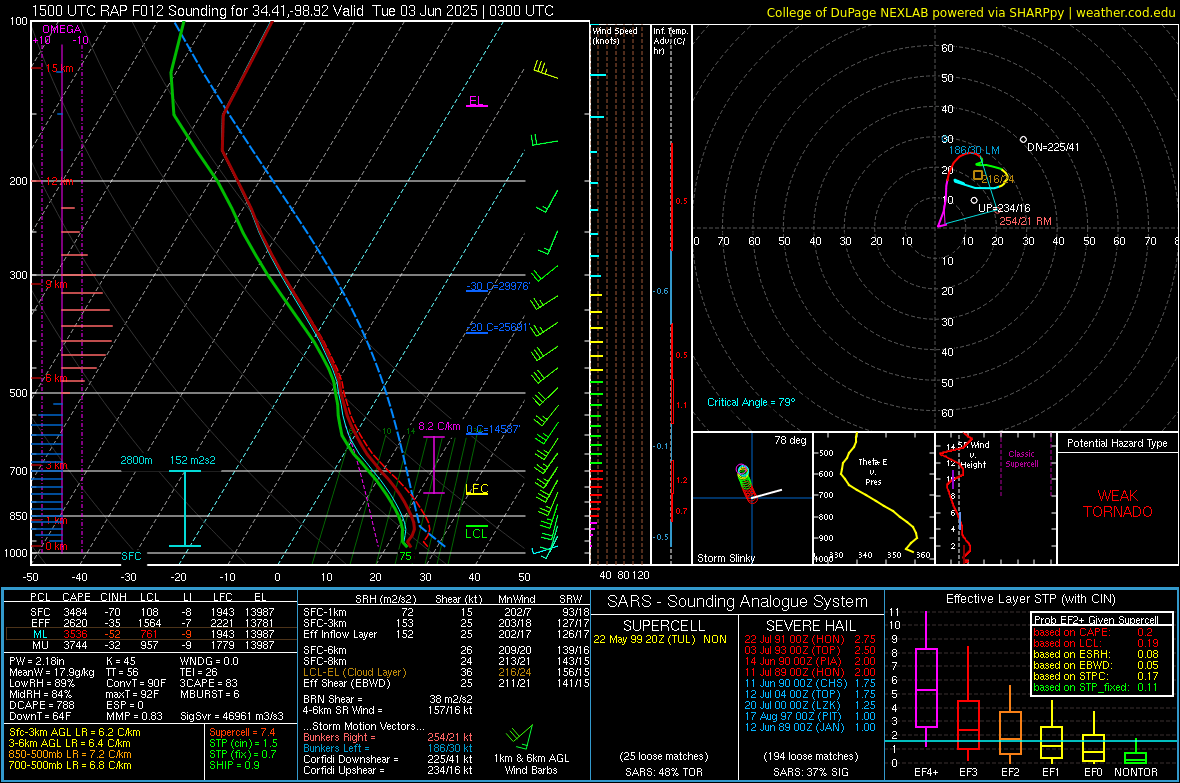Click the Eff Inflow Layer row

446,634
